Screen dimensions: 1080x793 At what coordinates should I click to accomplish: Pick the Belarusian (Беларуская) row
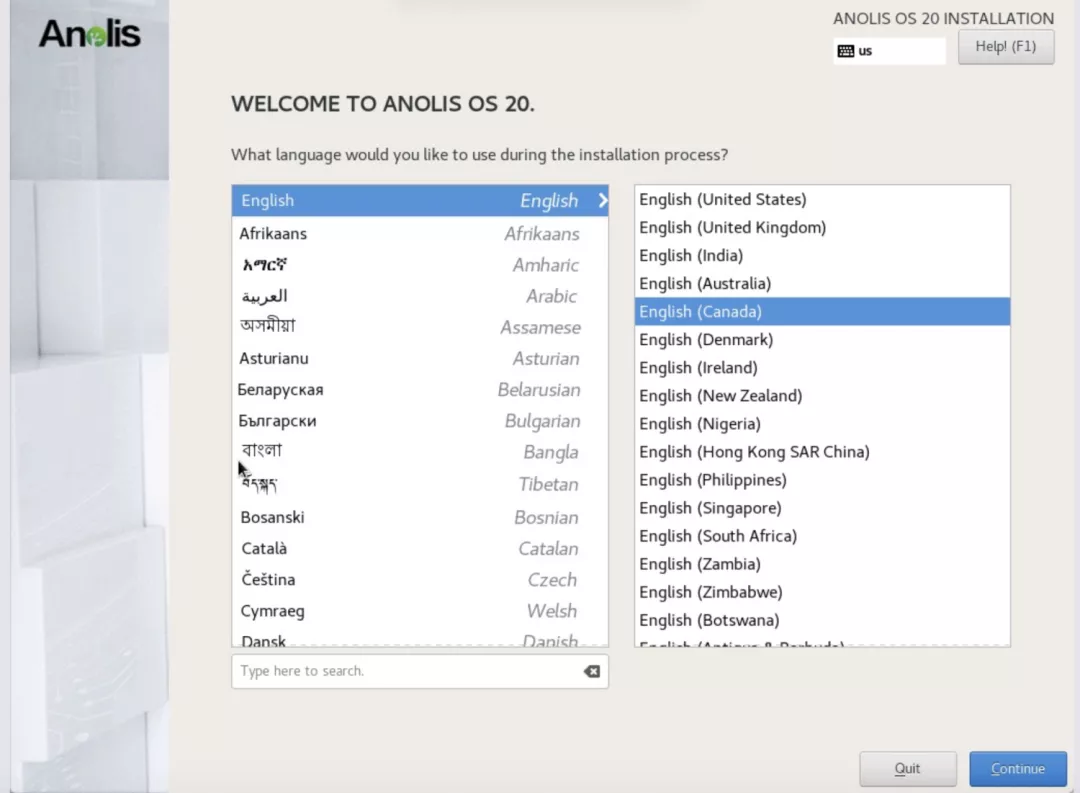420,389
